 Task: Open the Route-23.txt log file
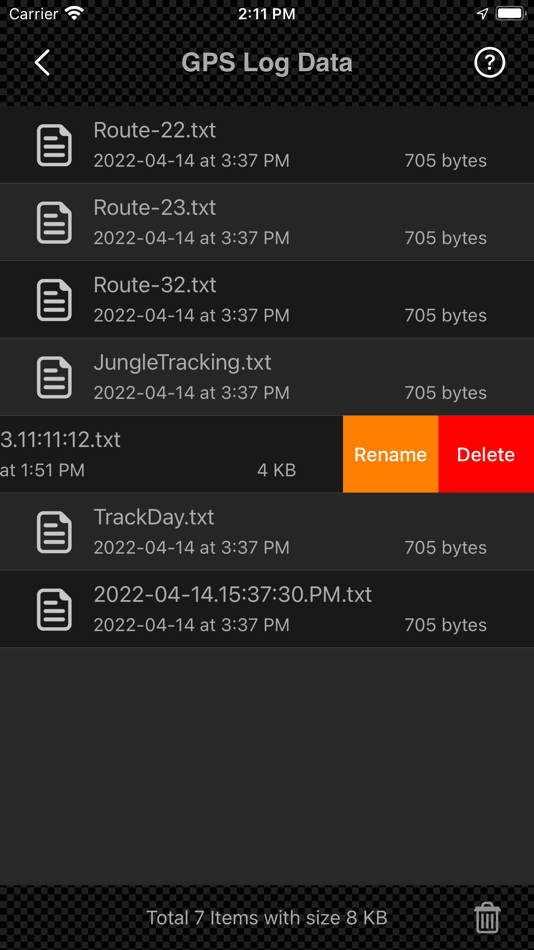pos(267,222)
